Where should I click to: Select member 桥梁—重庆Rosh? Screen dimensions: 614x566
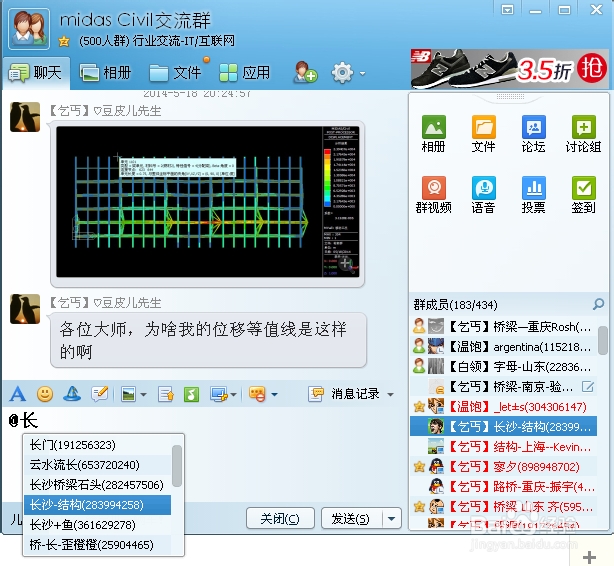coord(504,326)
